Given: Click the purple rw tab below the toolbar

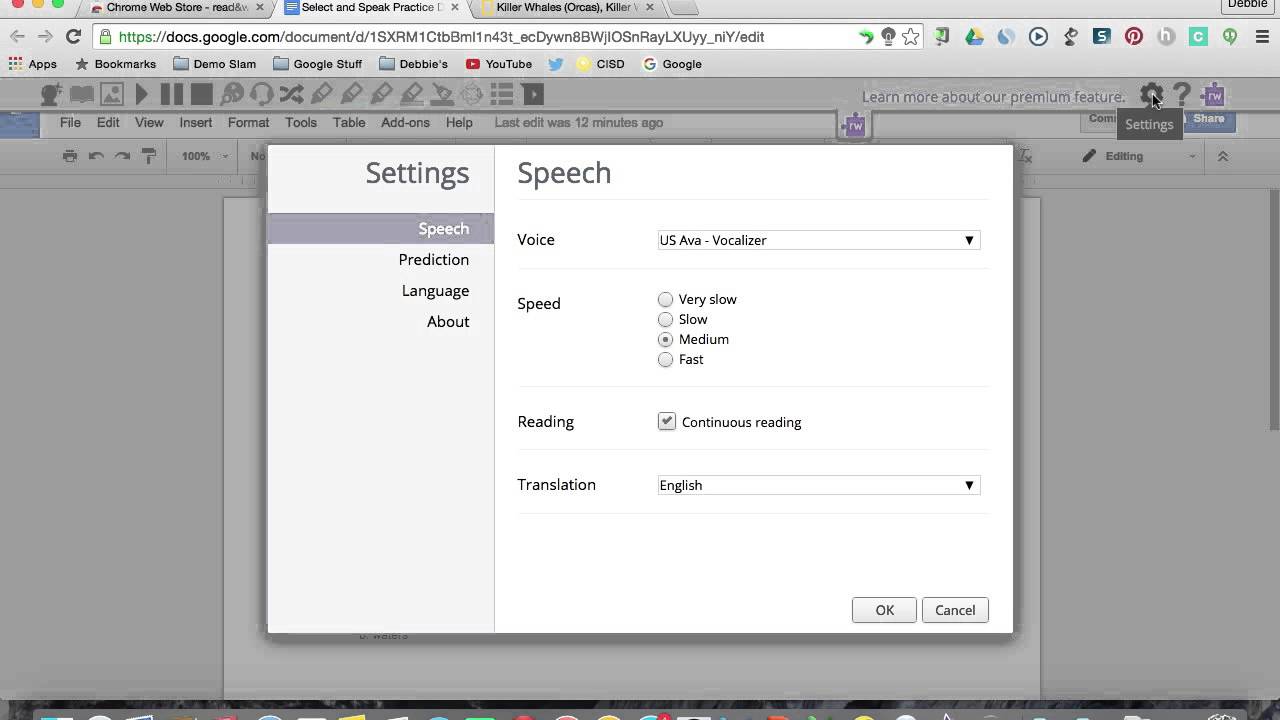Looking at the screenshot, I should [855, 126].
